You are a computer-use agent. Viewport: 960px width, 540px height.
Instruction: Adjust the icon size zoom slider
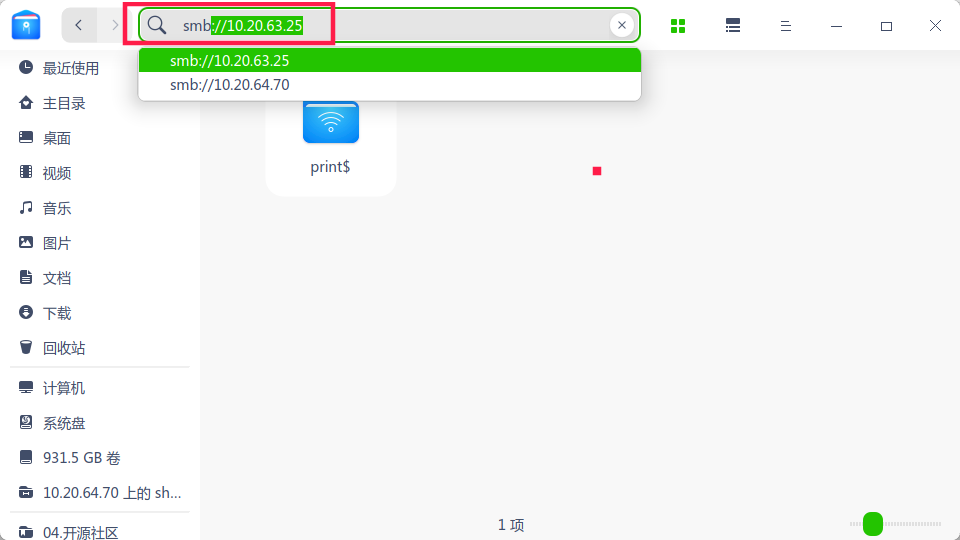(873, 524)
